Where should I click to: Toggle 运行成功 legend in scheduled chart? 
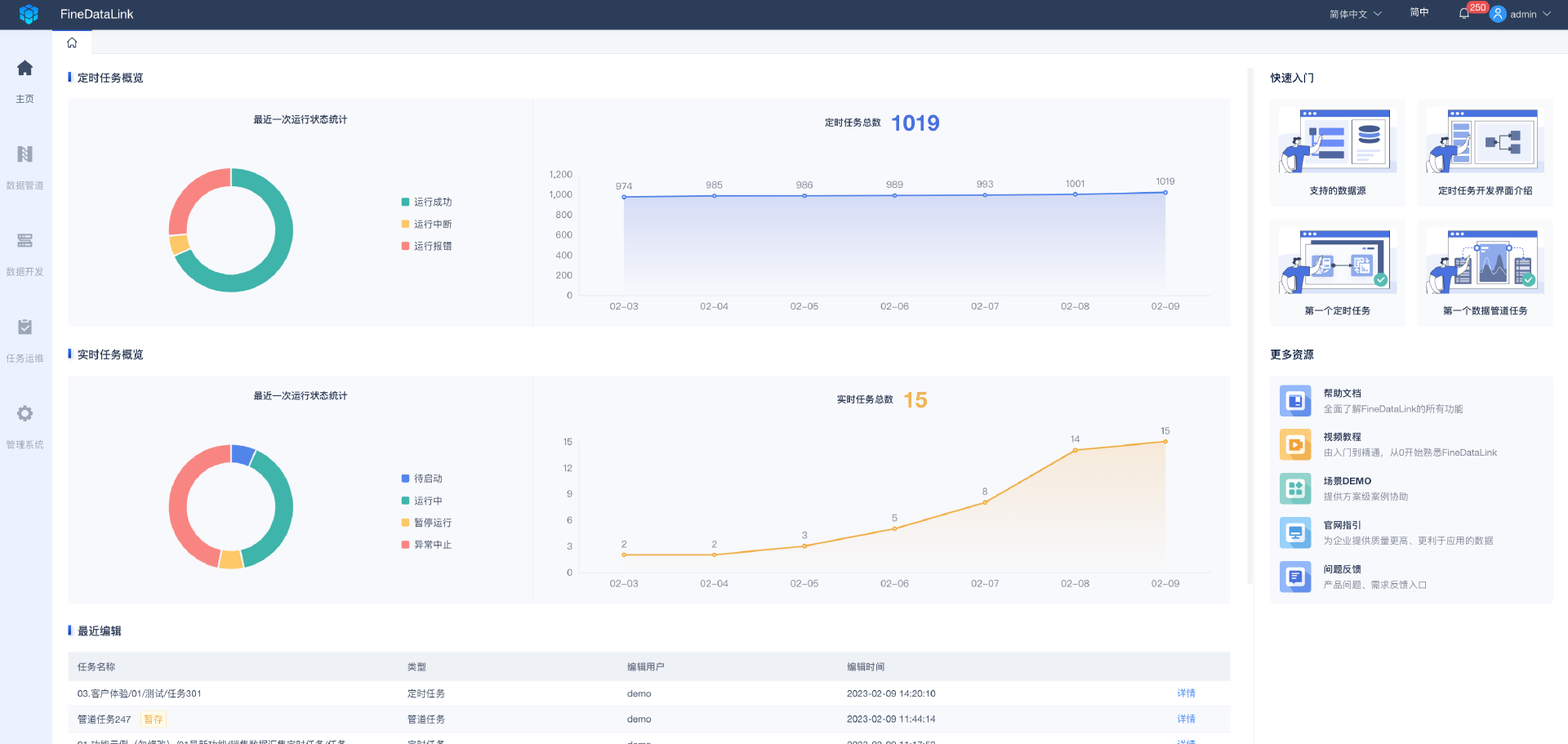[x=426, y=202]
